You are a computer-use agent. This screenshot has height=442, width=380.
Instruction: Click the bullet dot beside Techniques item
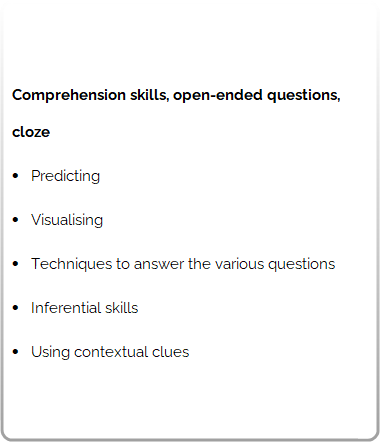(15, 264)
